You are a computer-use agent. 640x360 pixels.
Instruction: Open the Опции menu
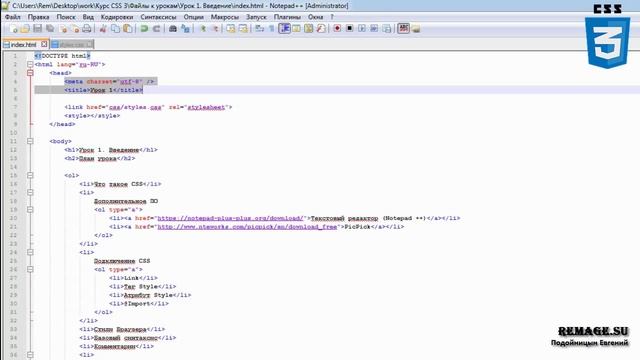tap(193, 17)
